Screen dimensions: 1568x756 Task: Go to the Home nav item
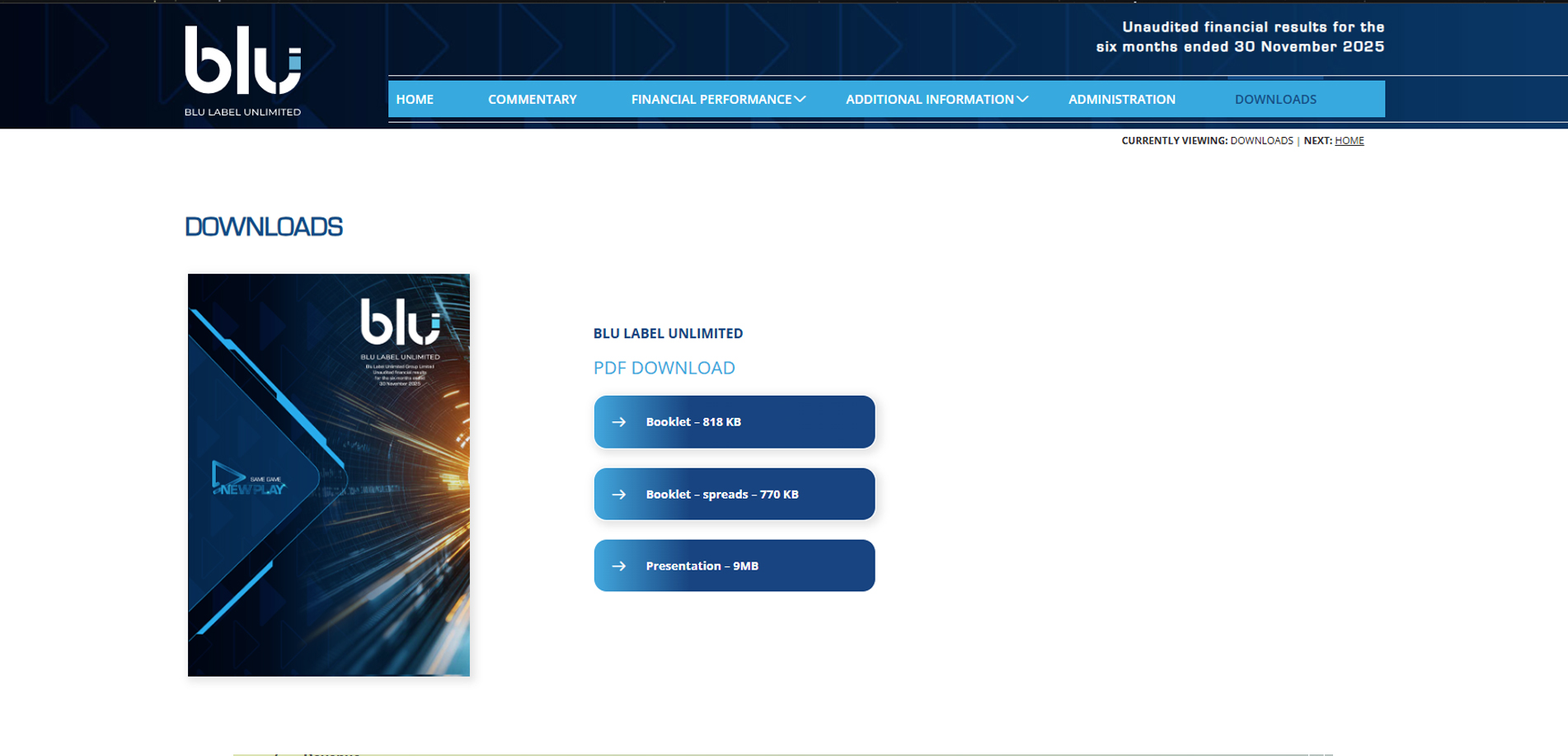(x=415, y=100)
